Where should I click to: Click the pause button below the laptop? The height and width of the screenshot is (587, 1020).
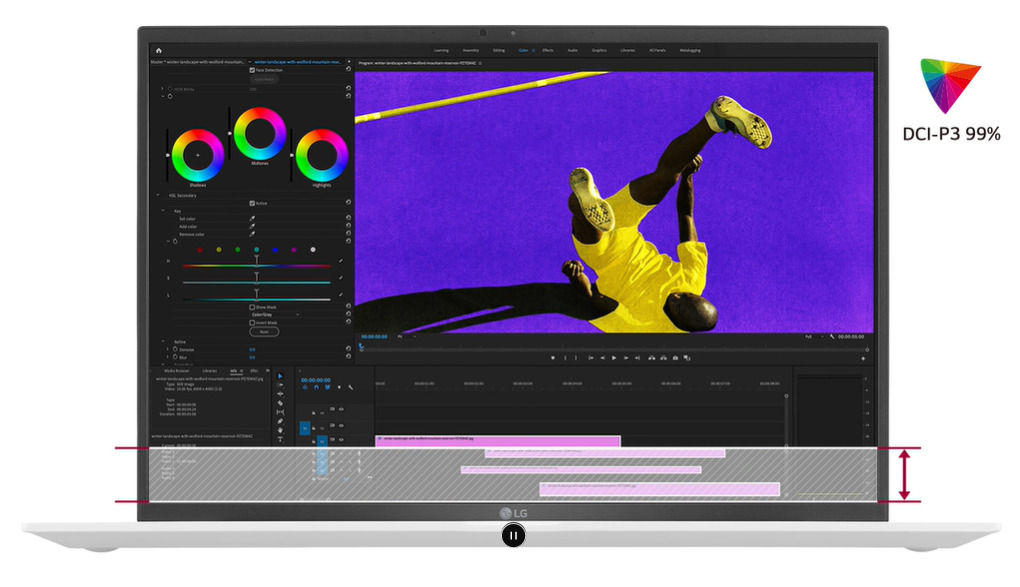pos(512,536)
